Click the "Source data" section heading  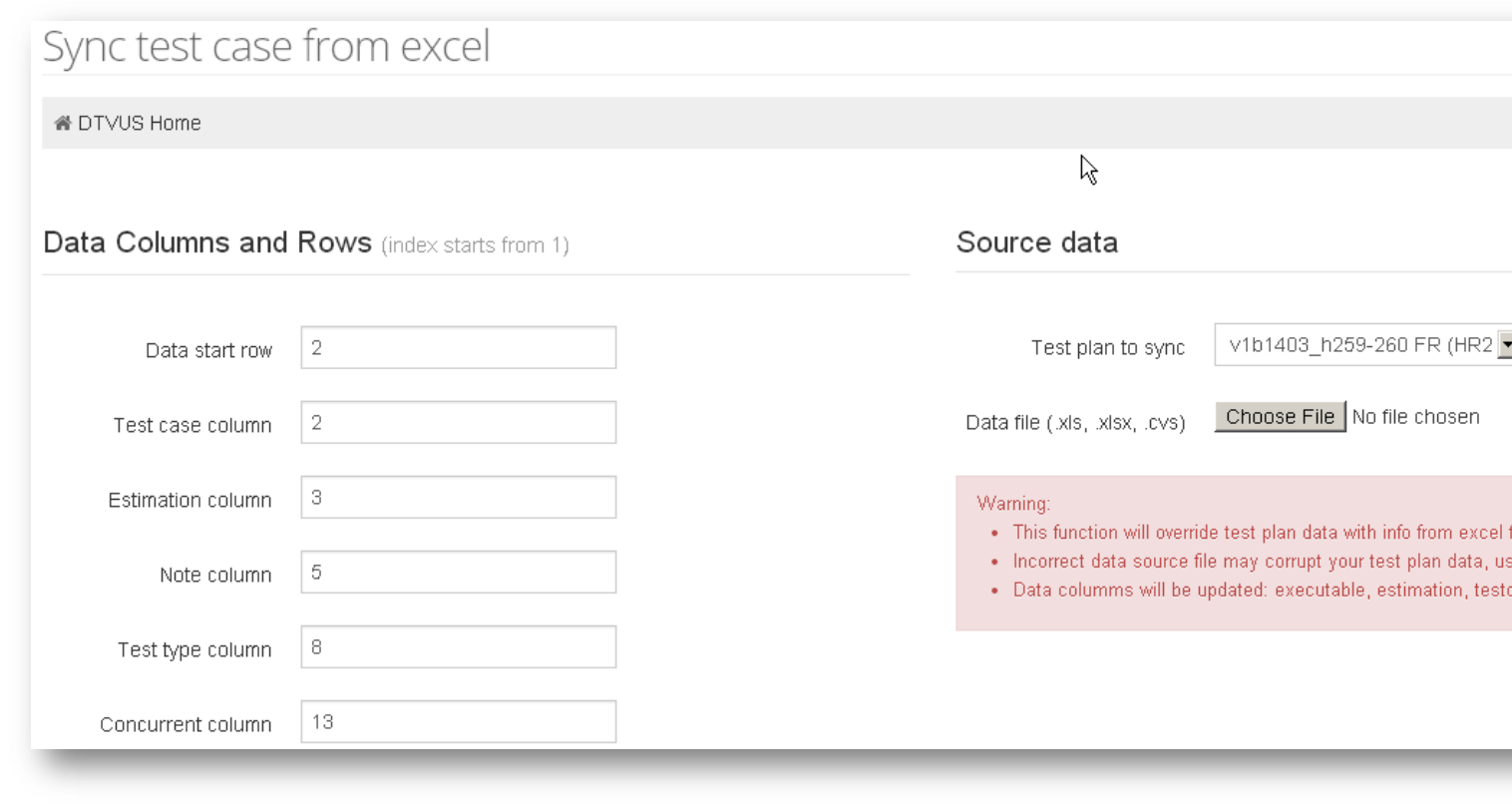1036,242
